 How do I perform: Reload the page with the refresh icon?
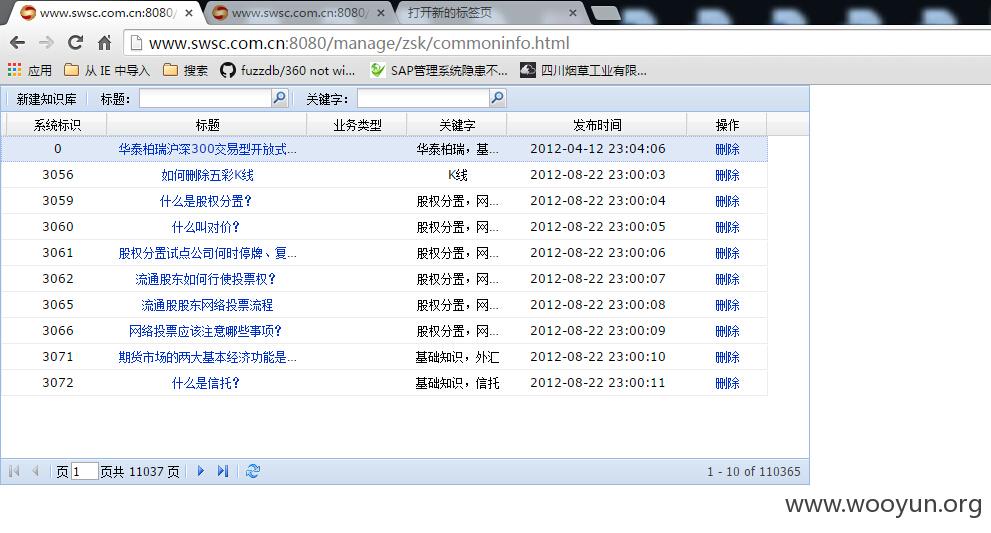[x=75, y=42]
